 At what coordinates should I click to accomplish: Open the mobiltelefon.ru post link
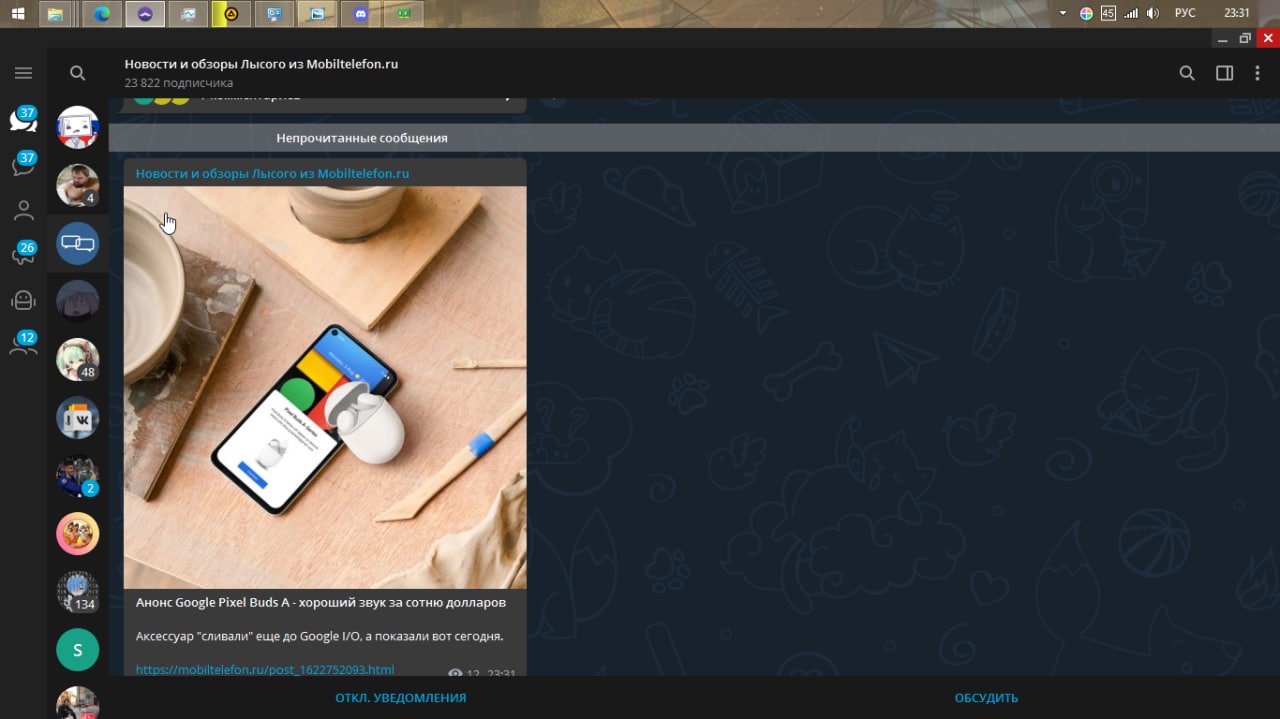click(x=265, y=670)
